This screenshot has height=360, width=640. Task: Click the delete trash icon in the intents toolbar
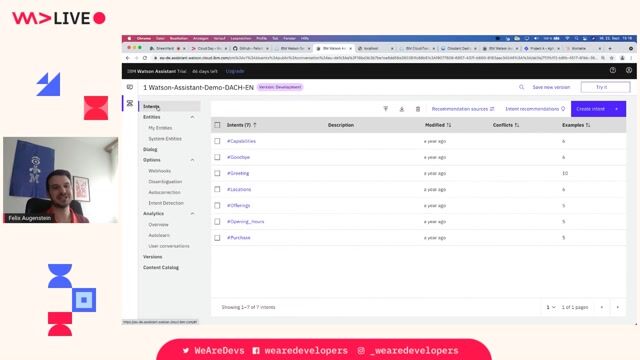pos(418,109)
